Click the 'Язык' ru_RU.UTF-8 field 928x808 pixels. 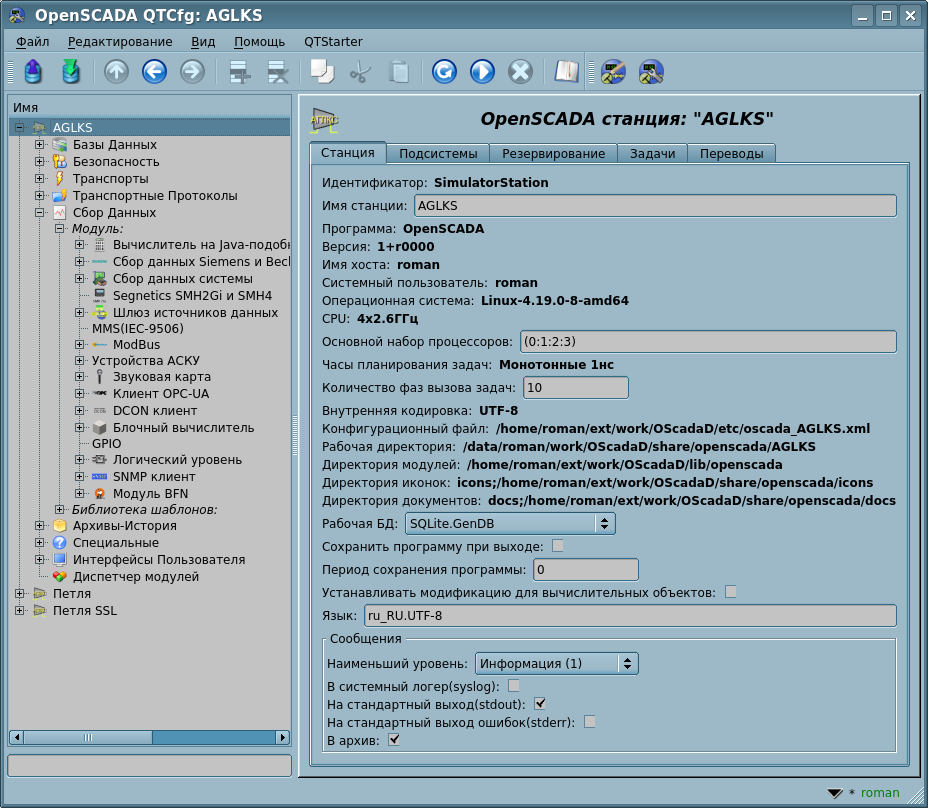[x=630, y=616]
